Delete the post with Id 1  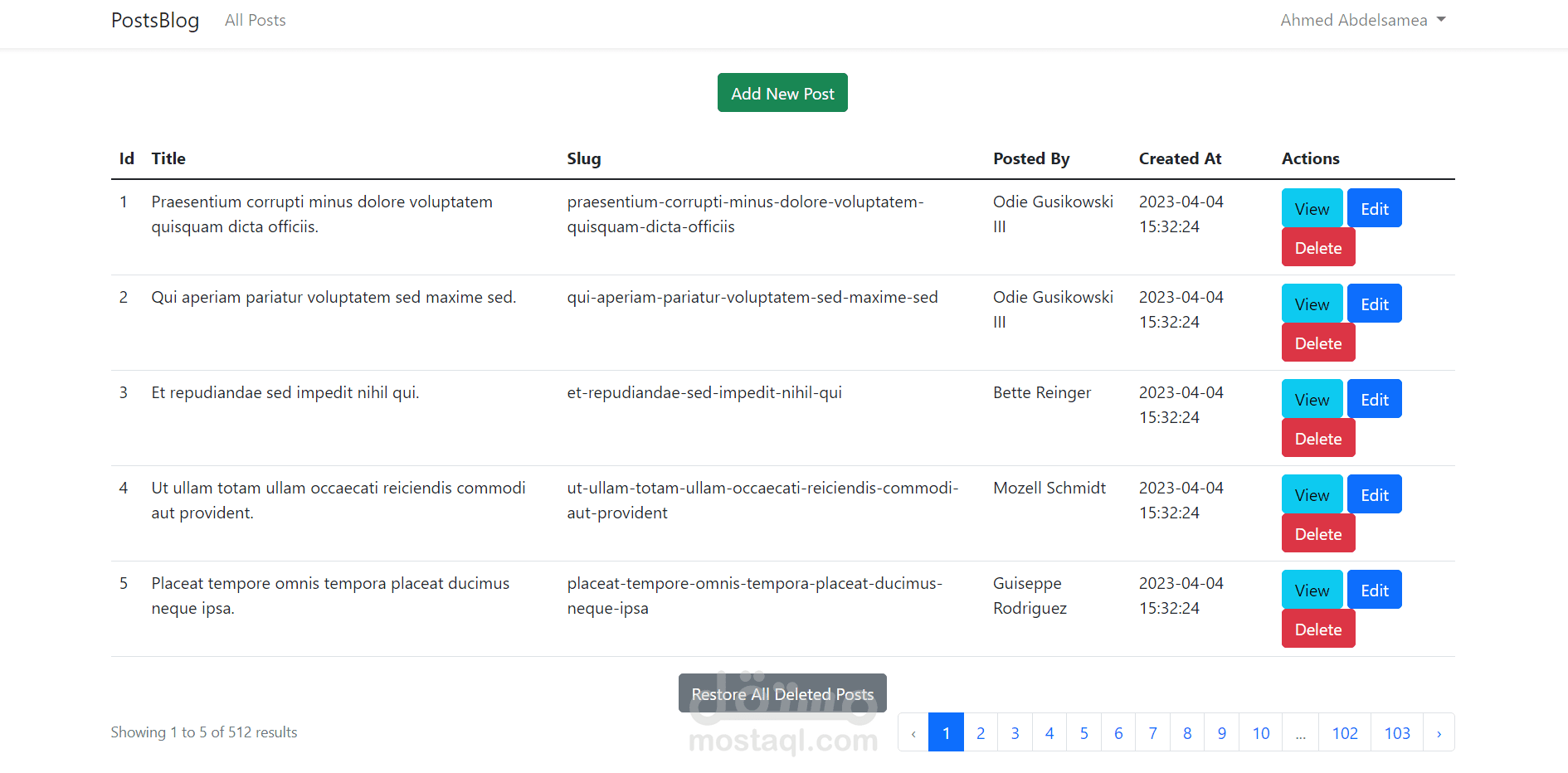tap(1317, 247)
